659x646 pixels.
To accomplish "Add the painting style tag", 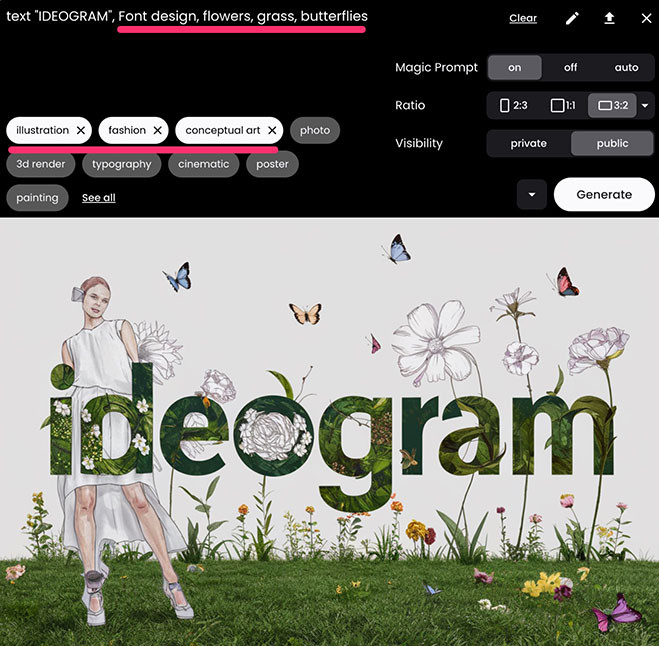I will [x=37, y=198].
